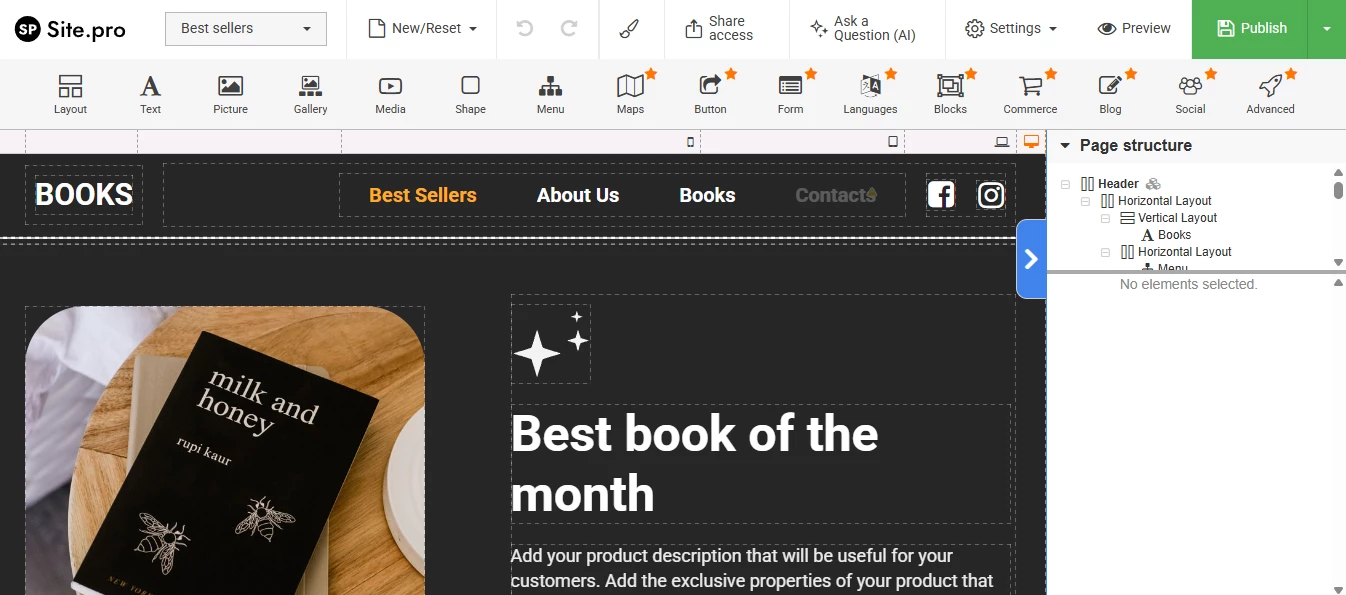Open the Settings menu
Screen dimensions: 1346x595
point(1010,29)
